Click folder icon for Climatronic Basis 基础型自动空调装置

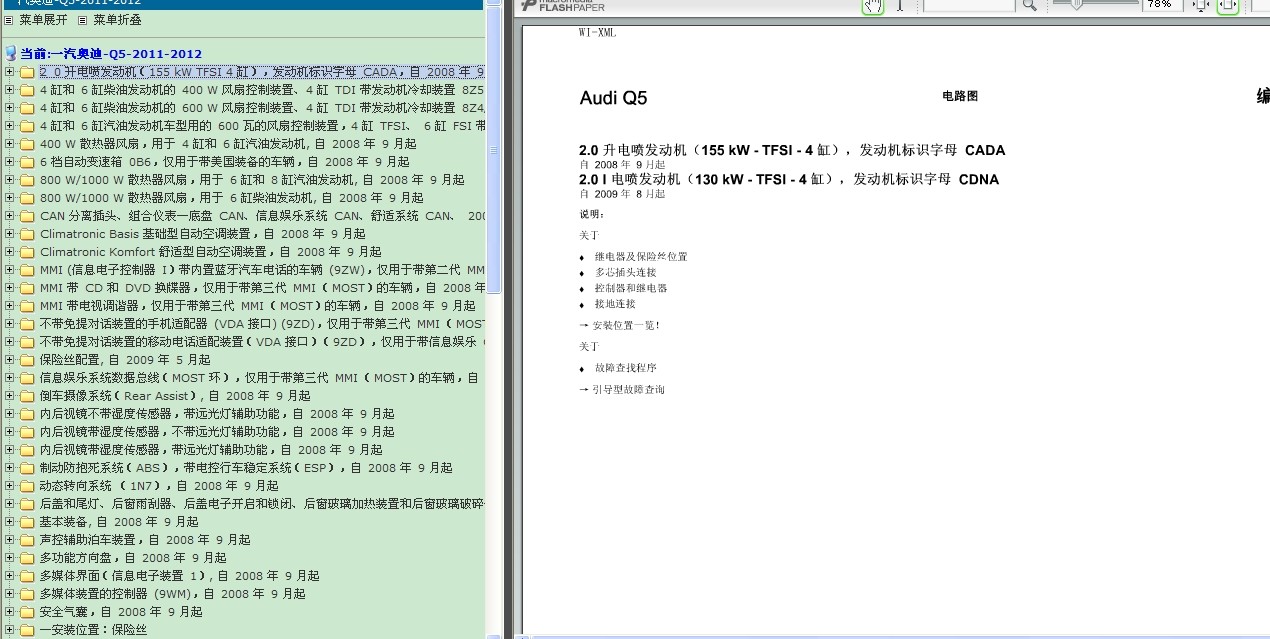(x=27, y=234)
